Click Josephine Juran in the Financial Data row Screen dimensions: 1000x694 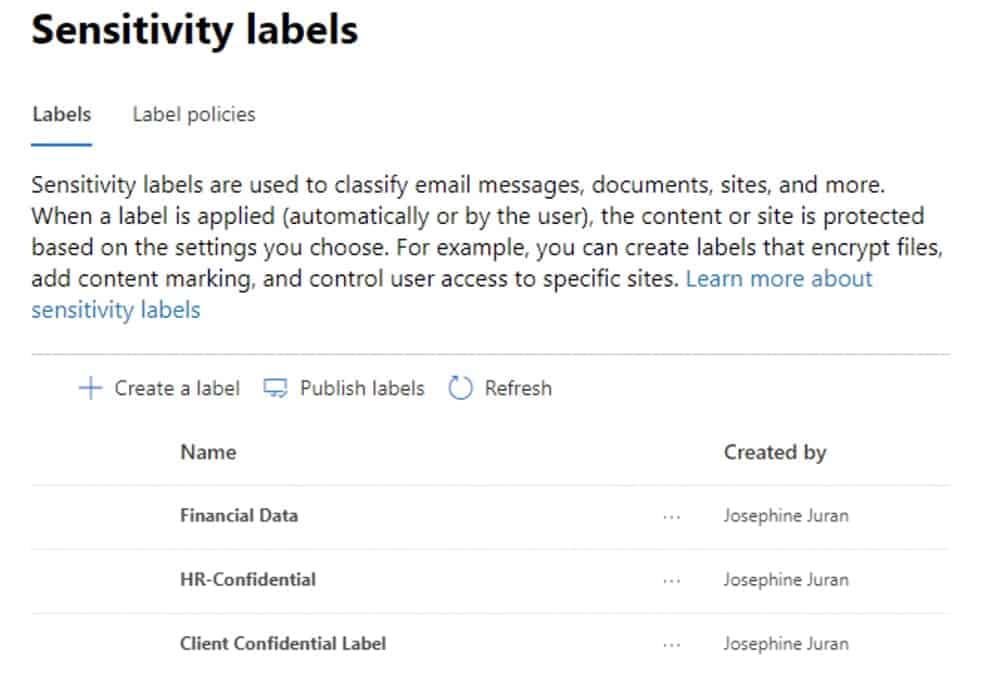(786, 515)
